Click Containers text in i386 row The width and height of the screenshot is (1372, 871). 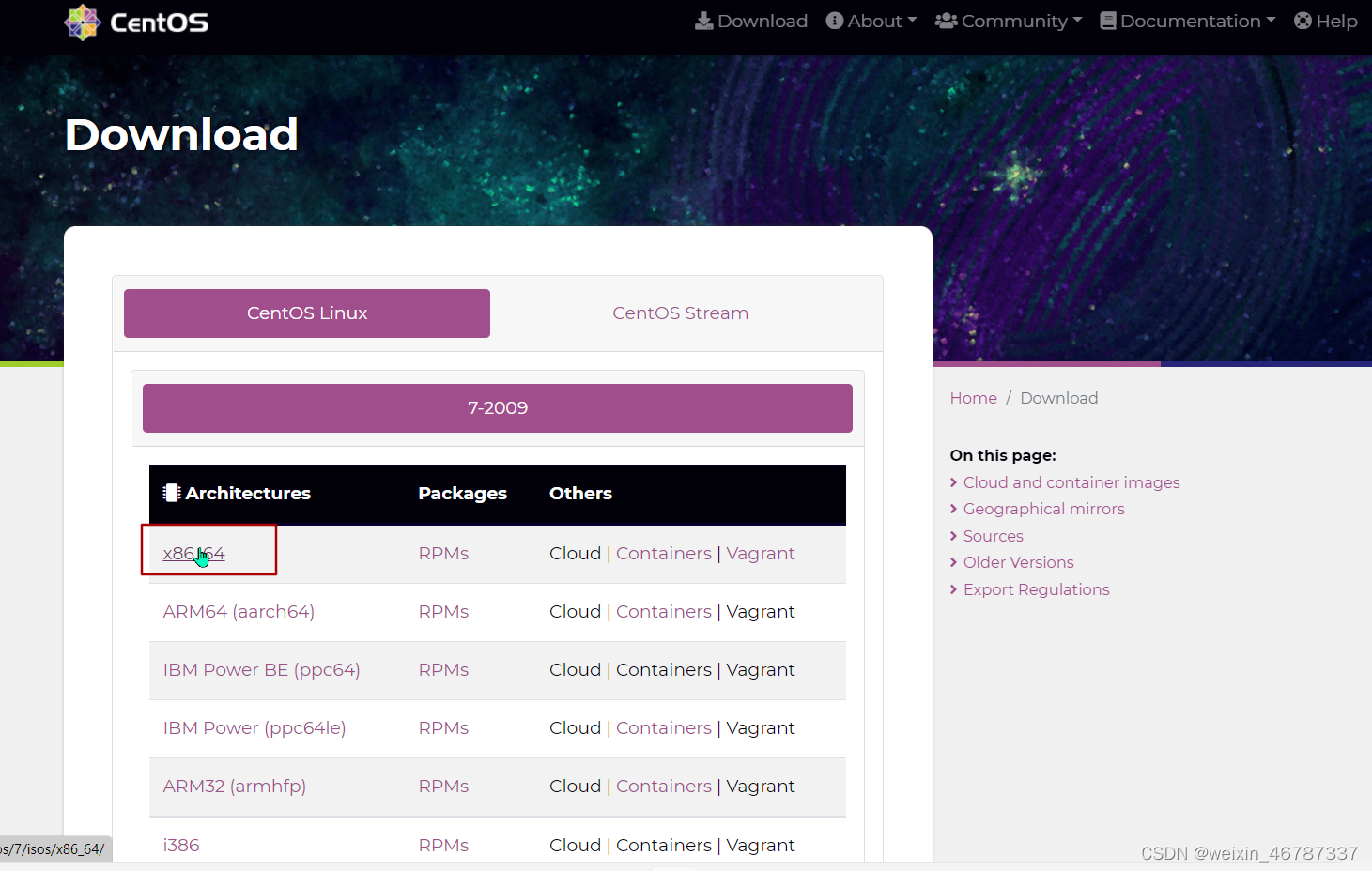[664, 846]
